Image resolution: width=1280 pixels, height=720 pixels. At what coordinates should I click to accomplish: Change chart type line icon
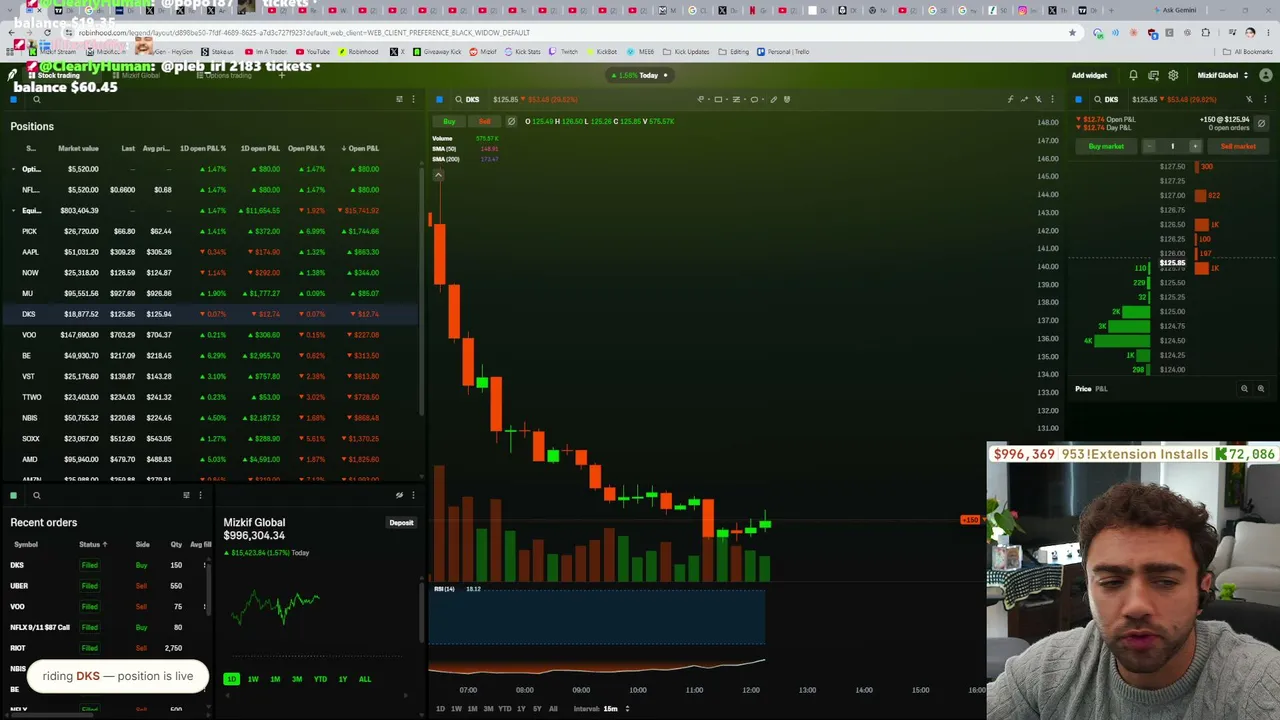[1024, 99]
